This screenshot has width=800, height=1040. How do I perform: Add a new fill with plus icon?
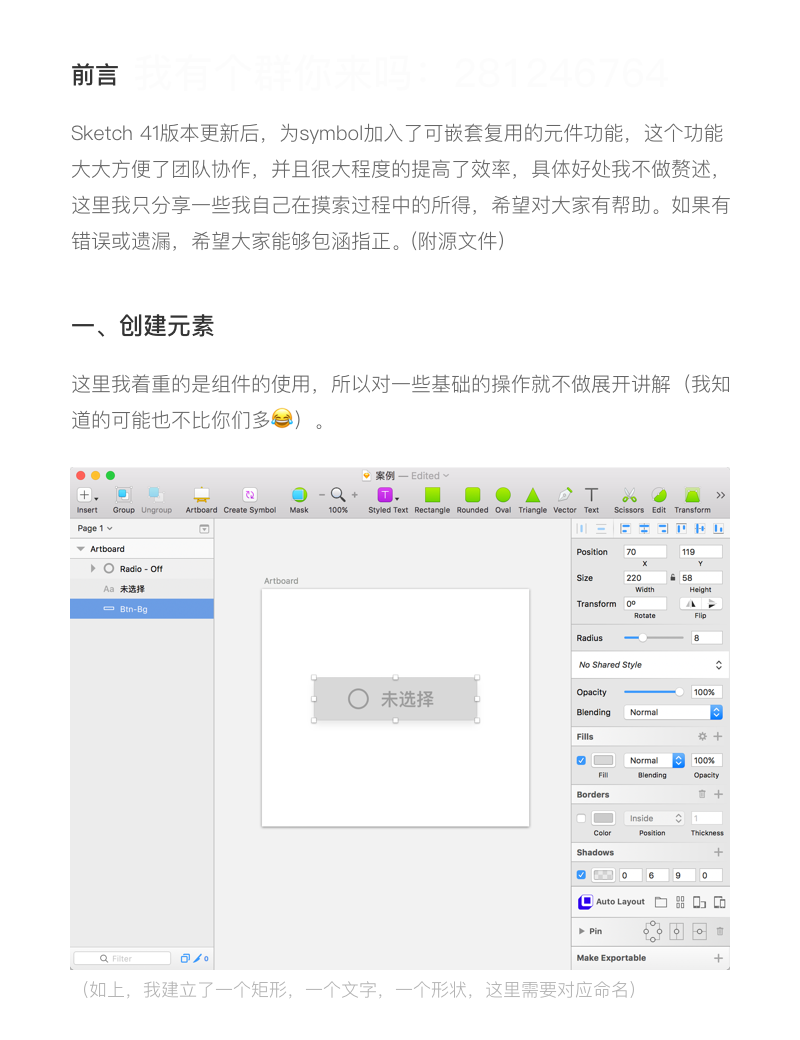pyautogui.click(x=718, y=736)
